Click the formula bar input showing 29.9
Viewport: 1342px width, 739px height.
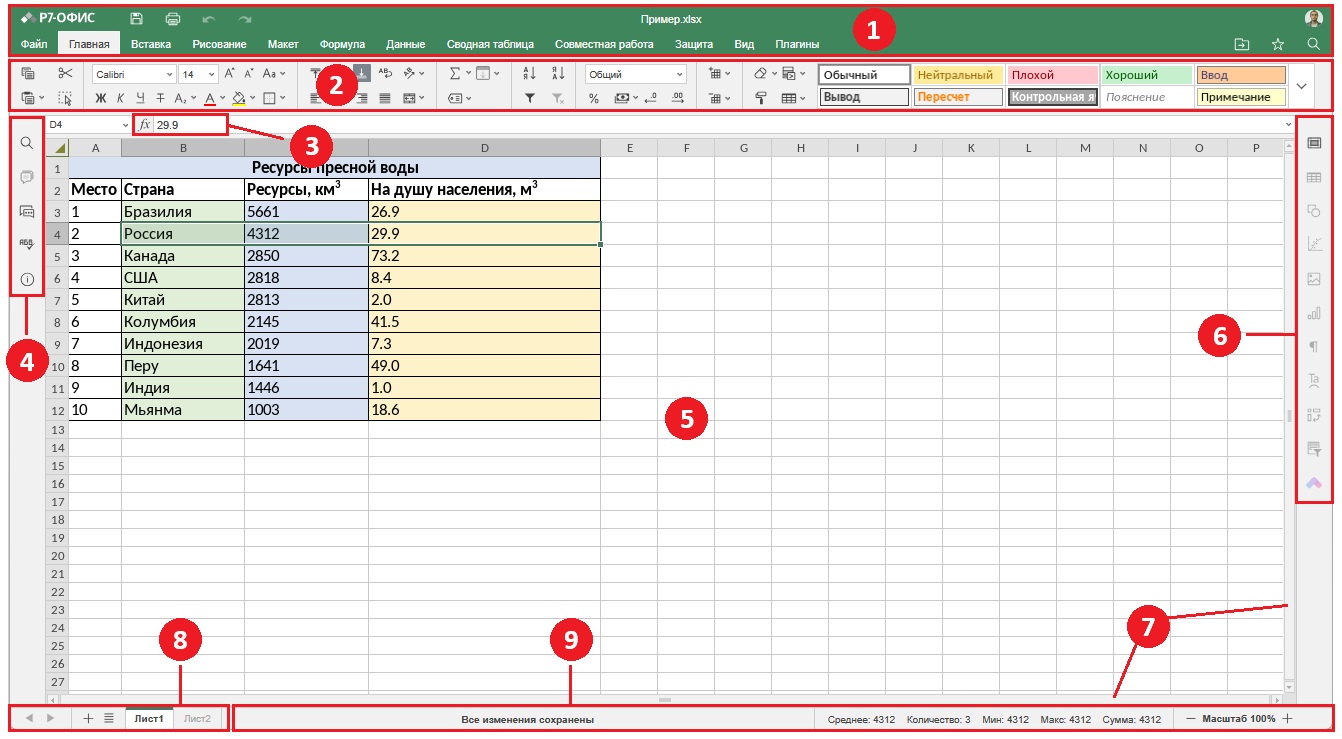[x=720, y=125]
